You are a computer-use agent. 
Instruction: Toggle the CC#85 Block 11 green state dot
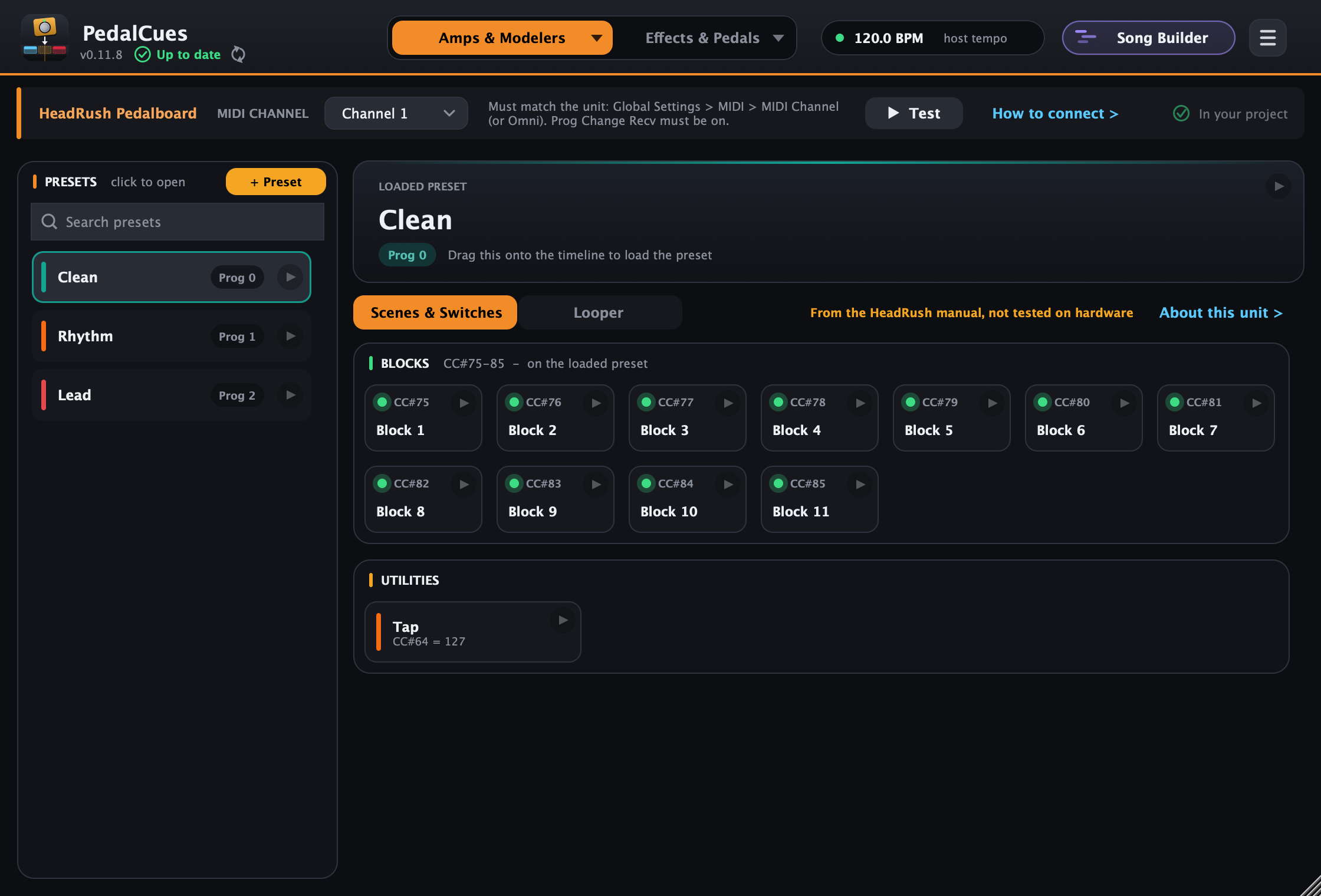[778, 483]
